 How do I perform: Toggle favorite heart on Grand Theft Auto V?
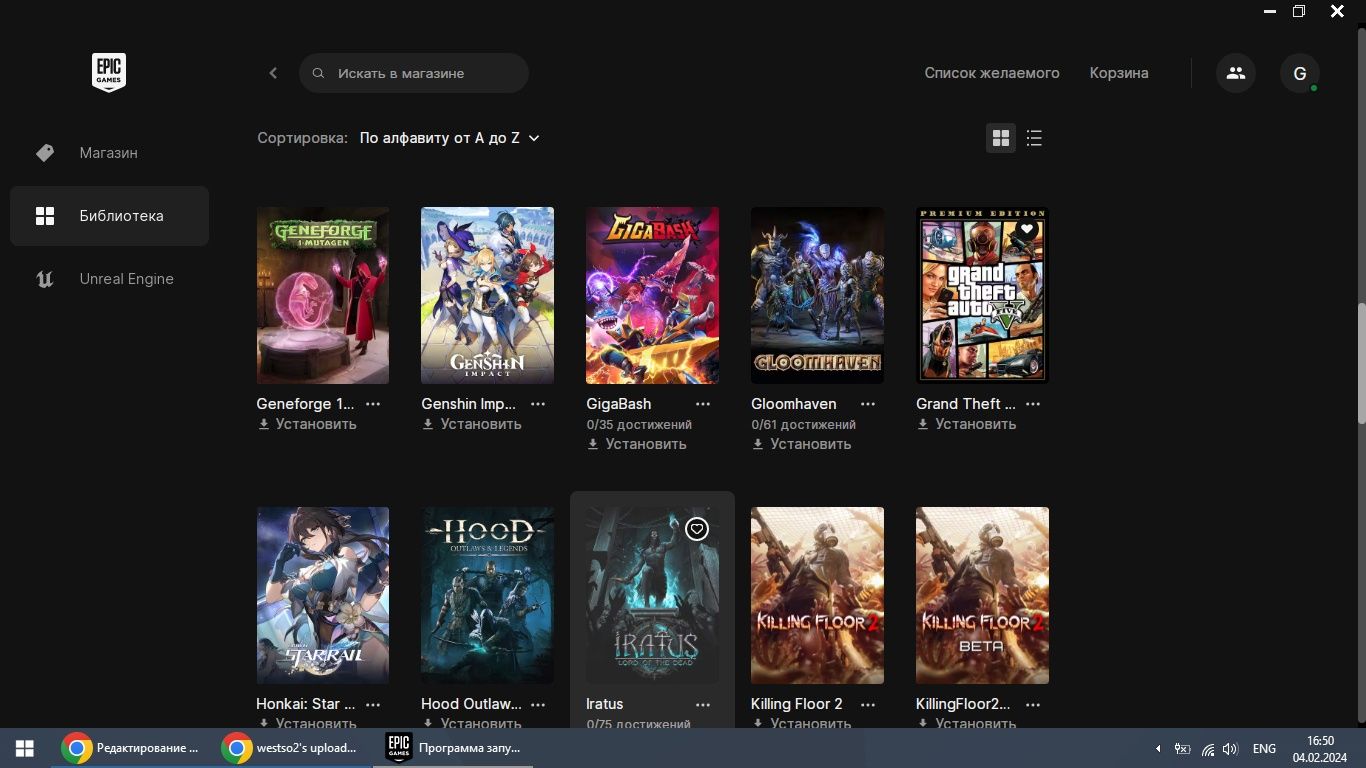1027,229
